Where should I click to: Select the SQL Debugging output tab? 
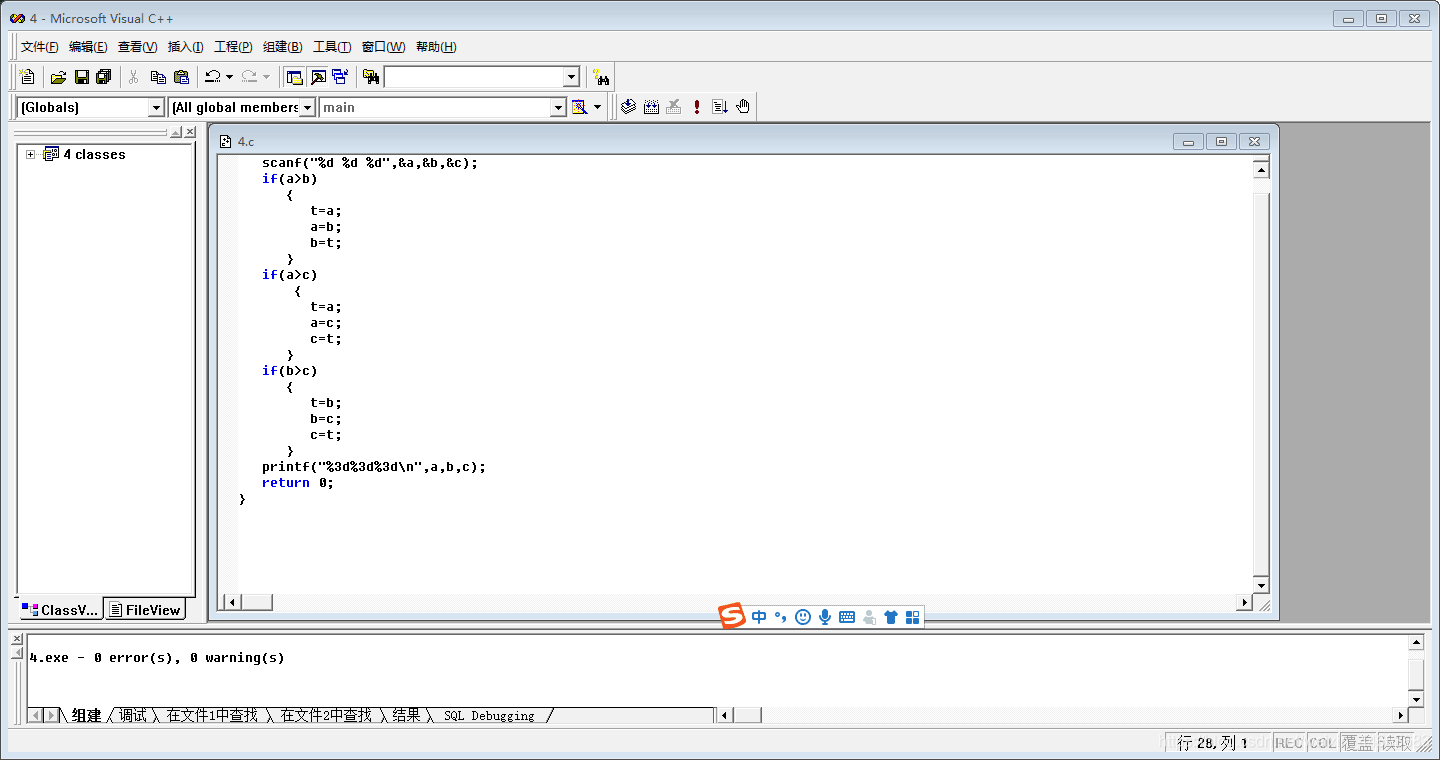tap(489, 715)
